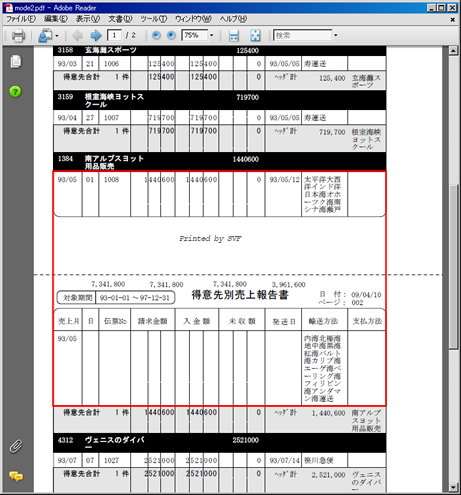This screenshot has width=461, height=495.
Task: Select the fit width scrolling icon
Action: 234,35
